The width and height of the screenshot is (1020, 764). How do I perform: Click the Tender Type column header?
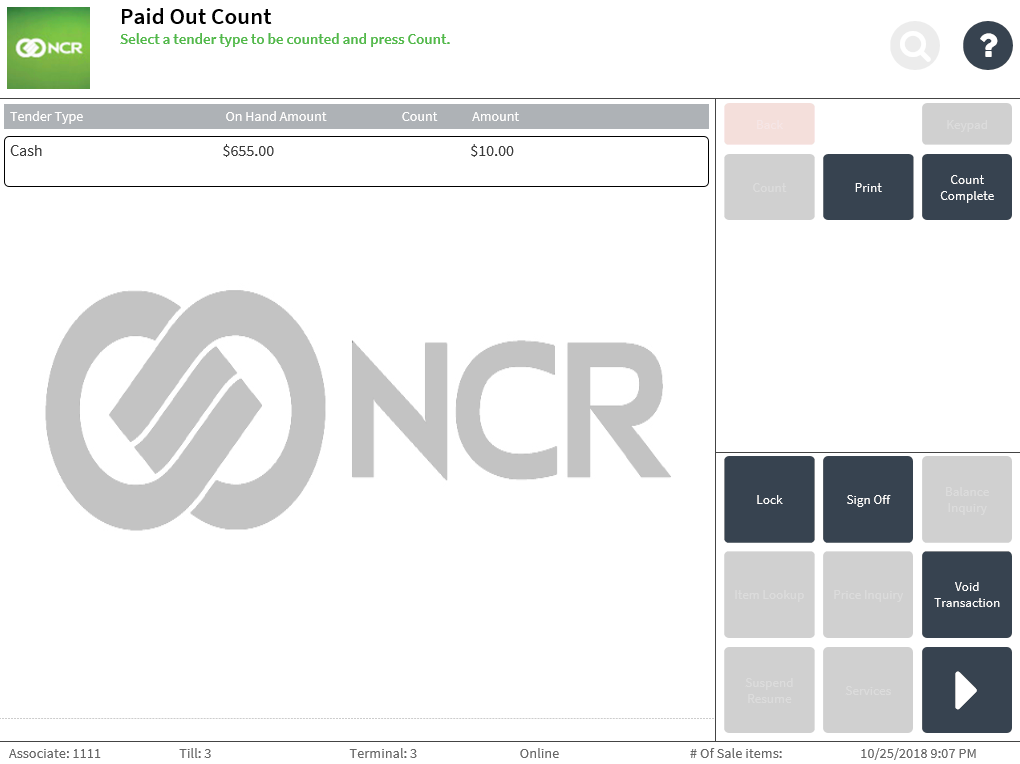(47, 117)
